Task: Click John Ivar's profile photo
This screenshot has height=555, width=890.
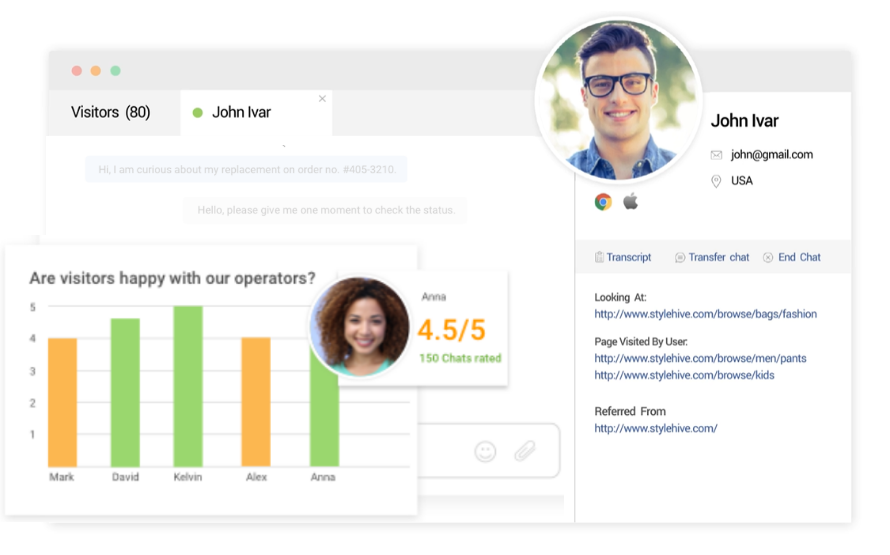Action: 619,100
